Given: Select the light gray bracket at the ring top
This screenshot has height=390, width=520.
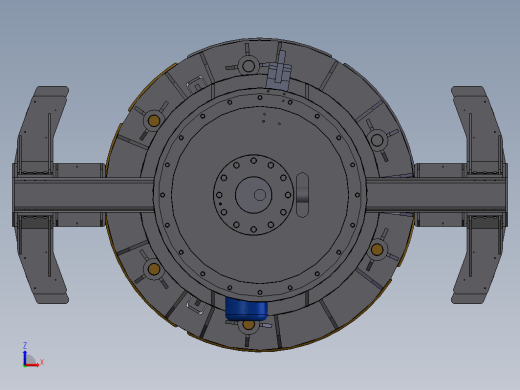Looking at the screenshot, I should tap(280, 72).
